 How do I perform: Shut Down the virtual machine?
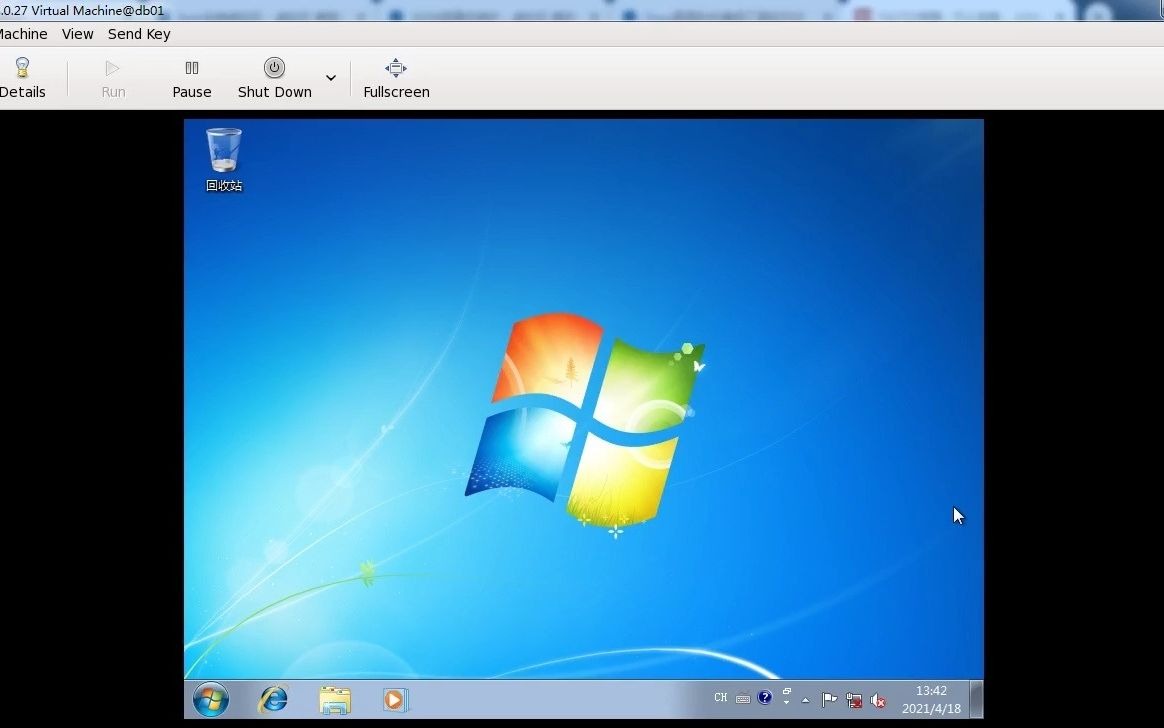pyautogui.click(x=274, y=78)
